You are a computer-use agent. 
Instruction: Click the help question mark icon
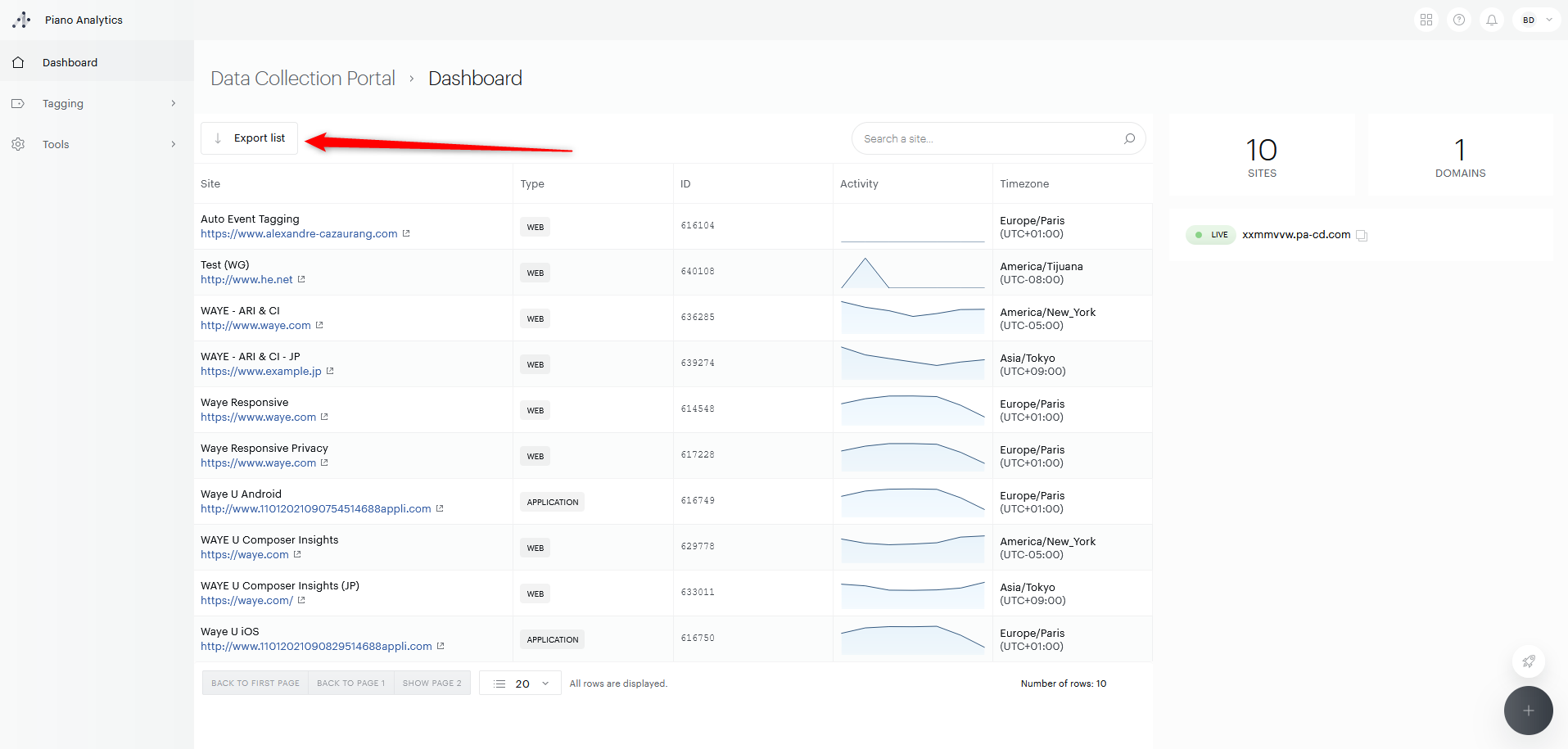click(1459, 20)
